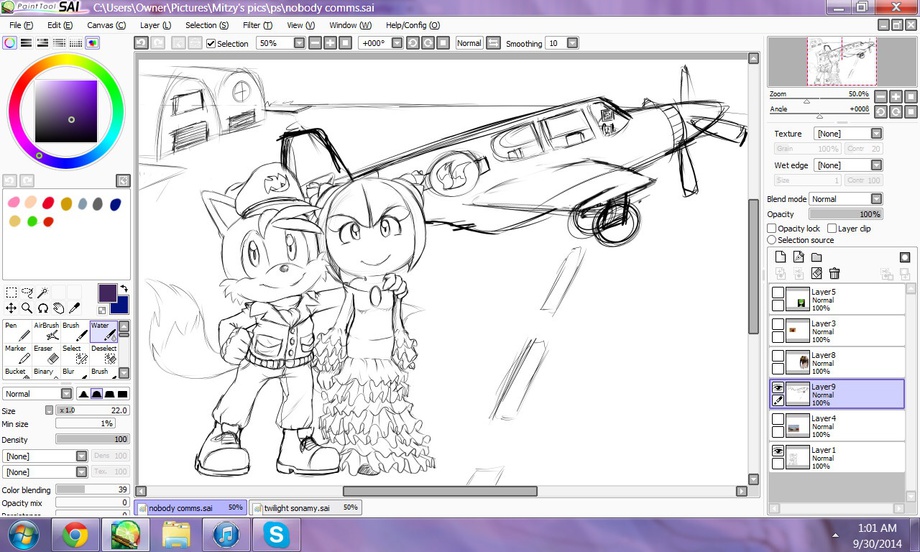Choose the Deselect pen tool
The image size is (920, 552).
[103, 355]
